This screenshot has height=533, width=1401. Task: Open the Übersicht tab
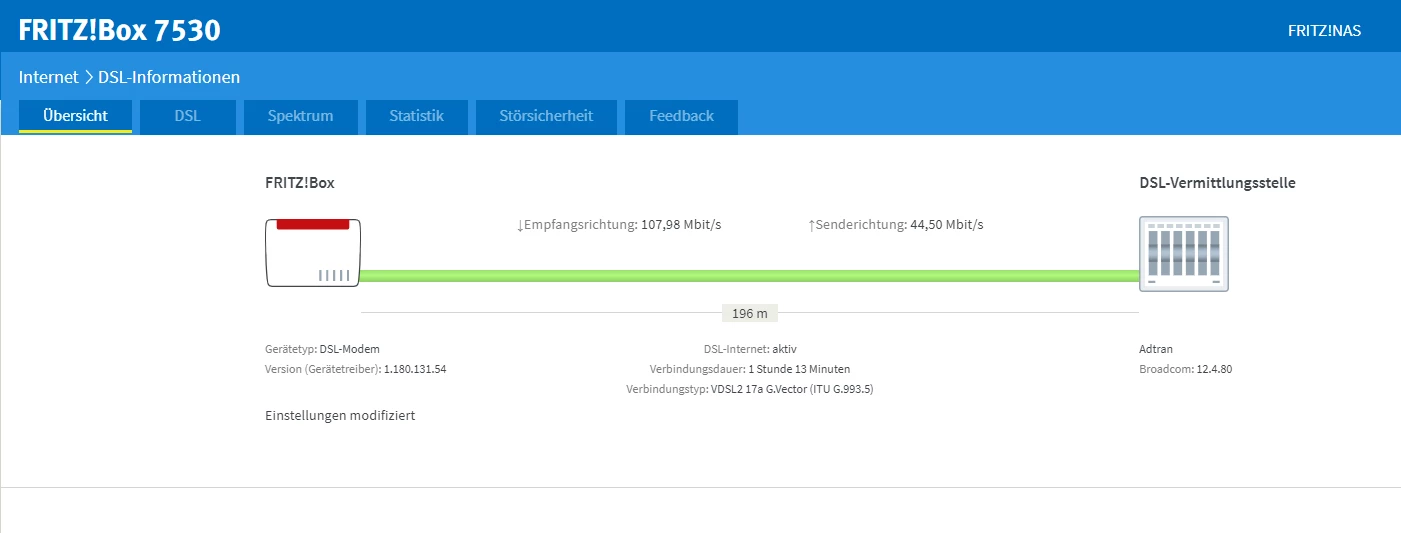pos(75,116)
